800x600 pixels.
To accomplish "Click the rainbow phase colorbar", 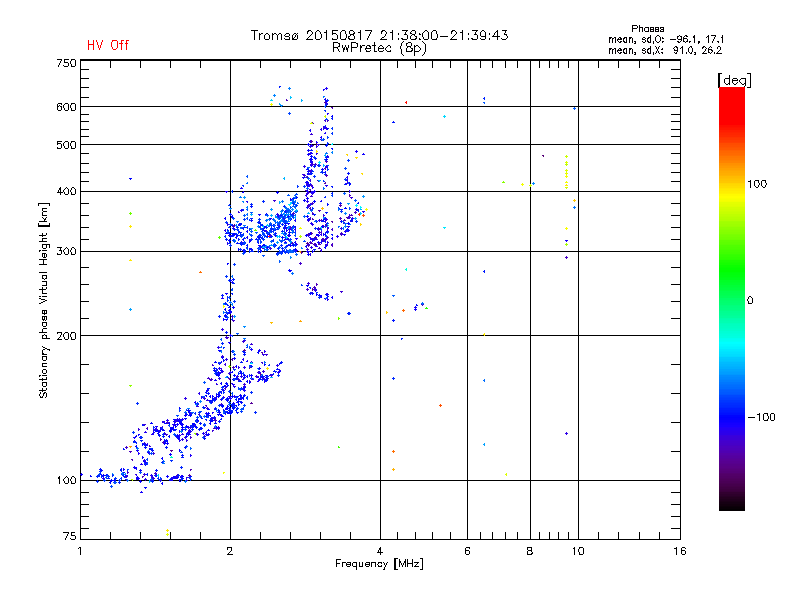I will pos(732,298).
